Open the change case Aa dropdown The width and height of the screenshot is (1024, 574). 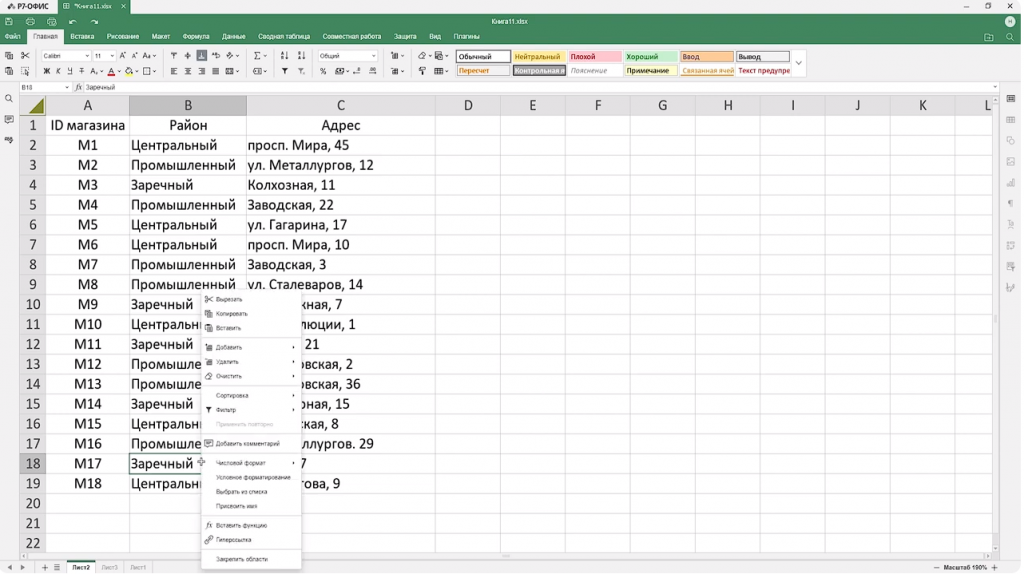point(150,56)
